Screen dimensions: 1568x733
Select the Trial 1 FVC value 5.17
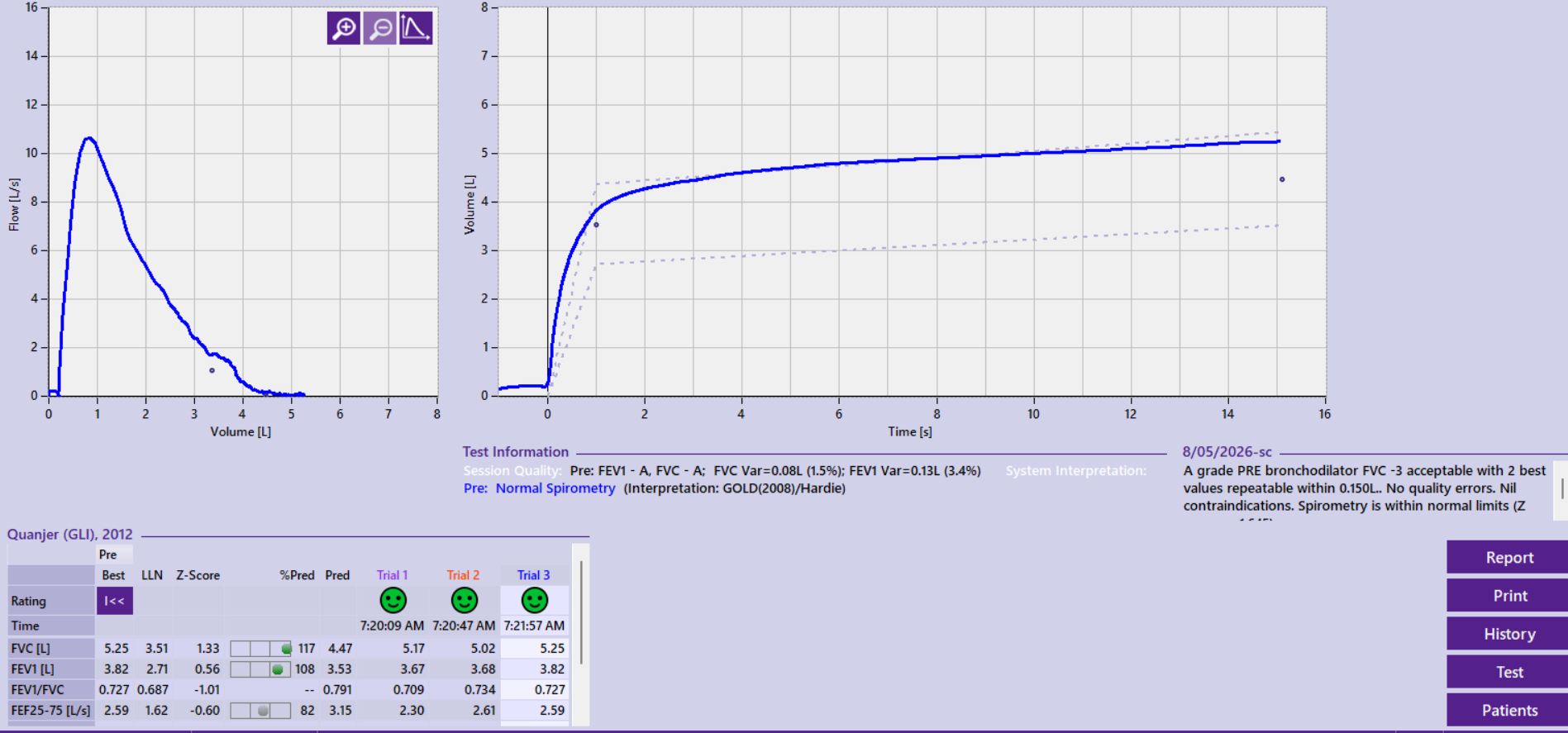413,649
